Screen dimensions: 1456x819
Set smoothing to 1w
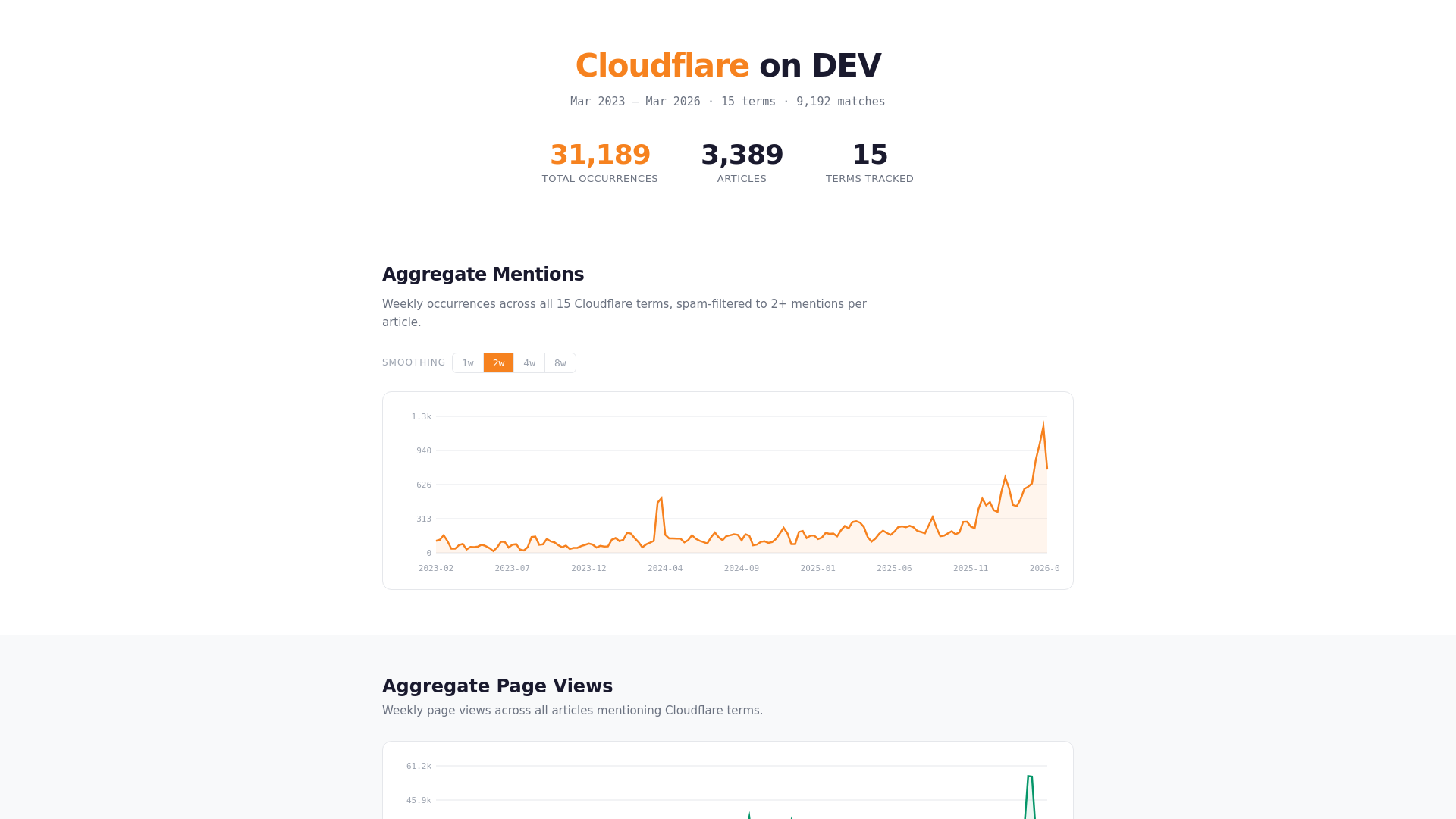(x=468, y=363)
